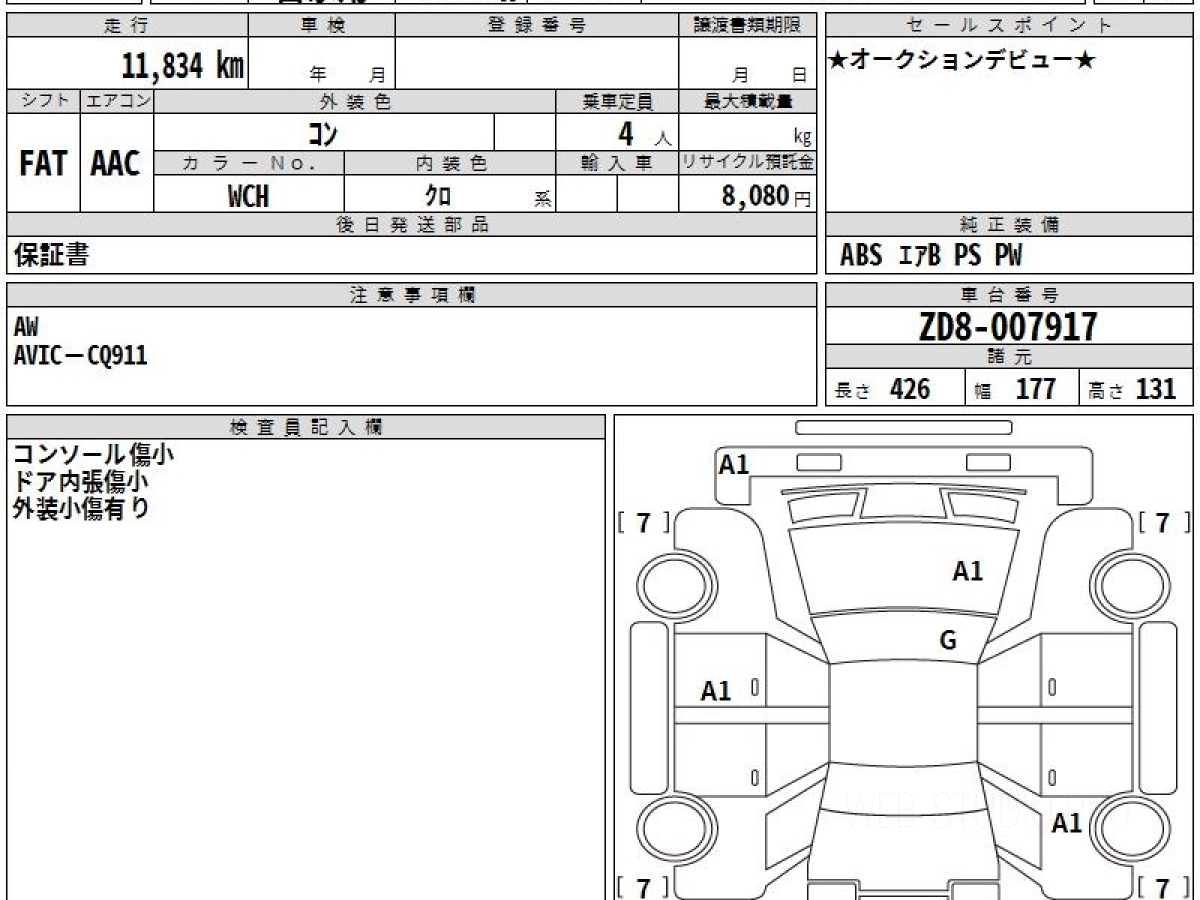Click the 諸元 header
The width and height of the screenshot is (1200, 900).
tap(1009, 357)
